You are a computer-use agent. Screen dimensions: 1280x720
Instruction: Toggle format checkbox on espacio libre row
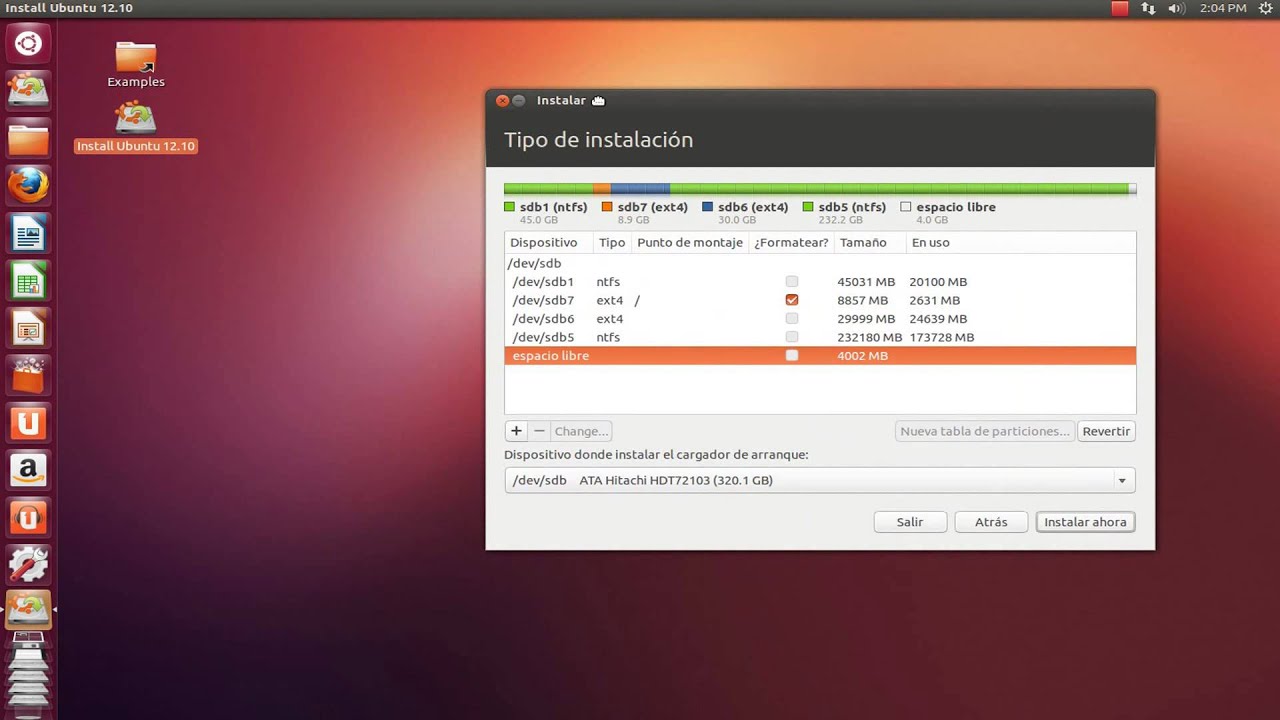[x=792, y=356]
